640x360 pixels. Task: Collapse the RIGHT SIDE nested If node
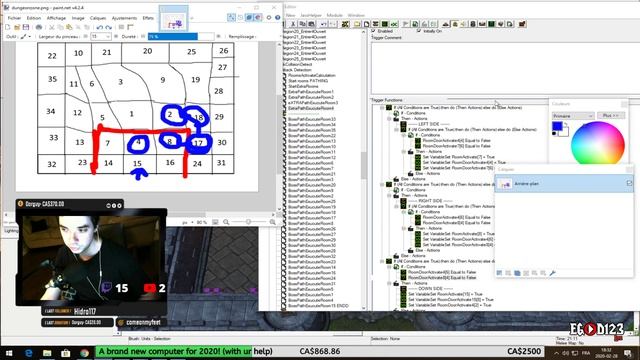(x=396, y=206)
